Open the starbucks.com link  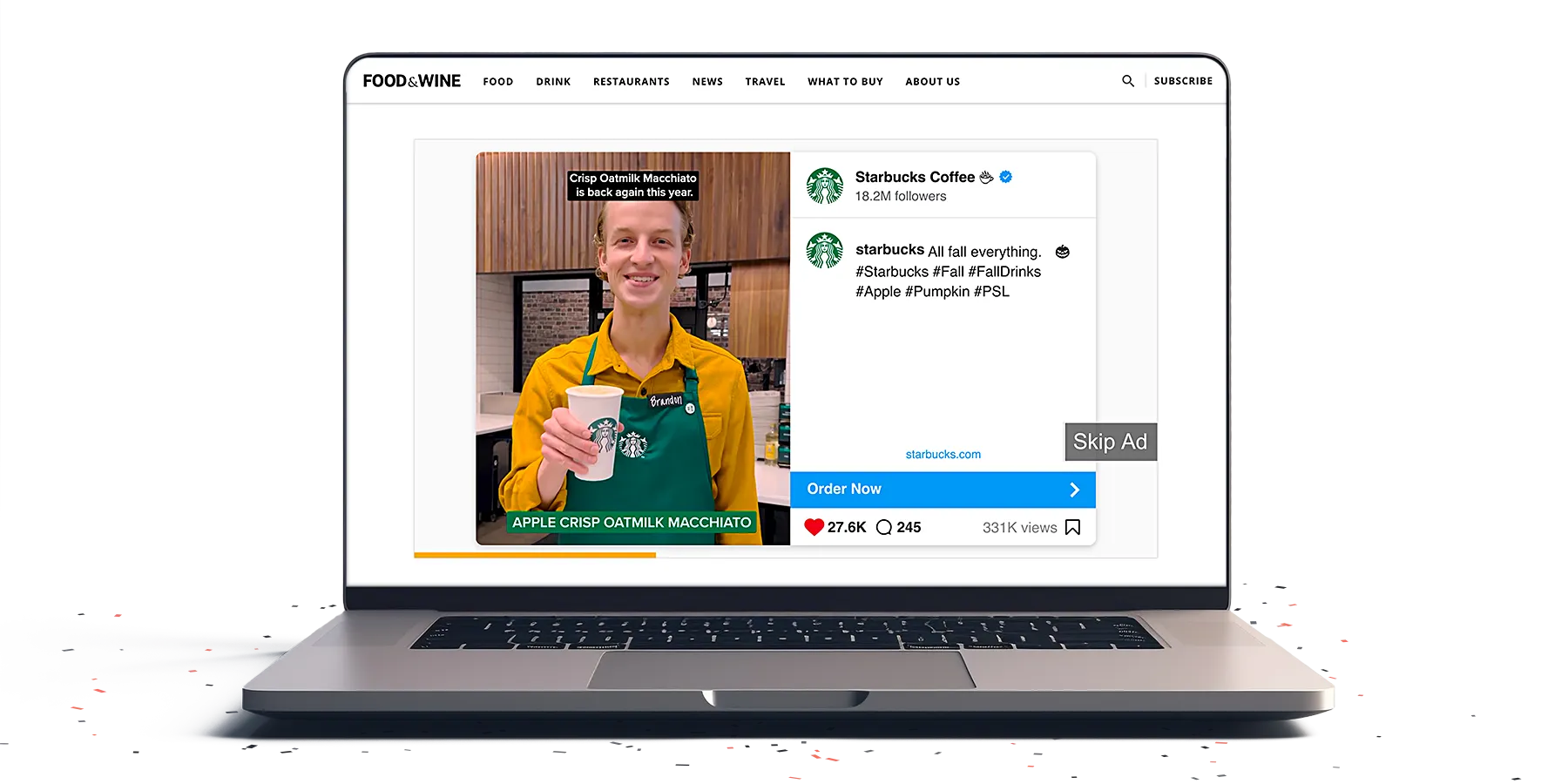943,454
